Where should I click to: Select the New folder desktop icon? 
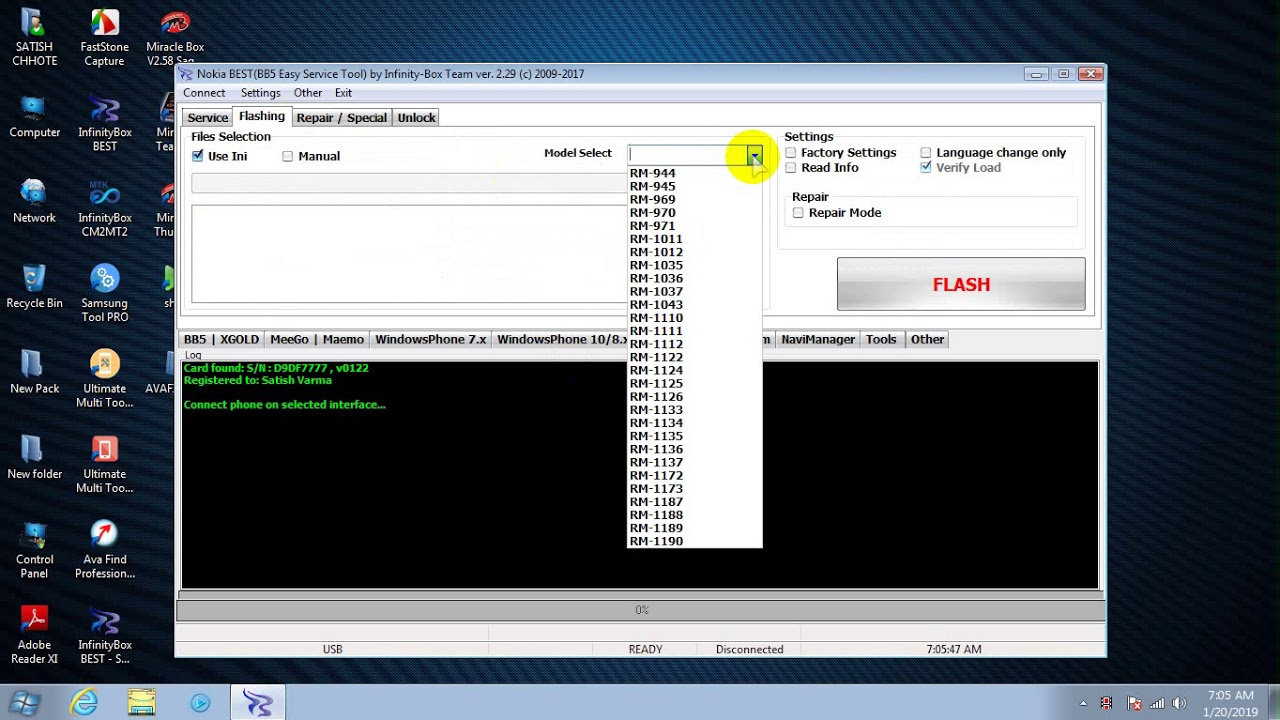pos(34,458)
